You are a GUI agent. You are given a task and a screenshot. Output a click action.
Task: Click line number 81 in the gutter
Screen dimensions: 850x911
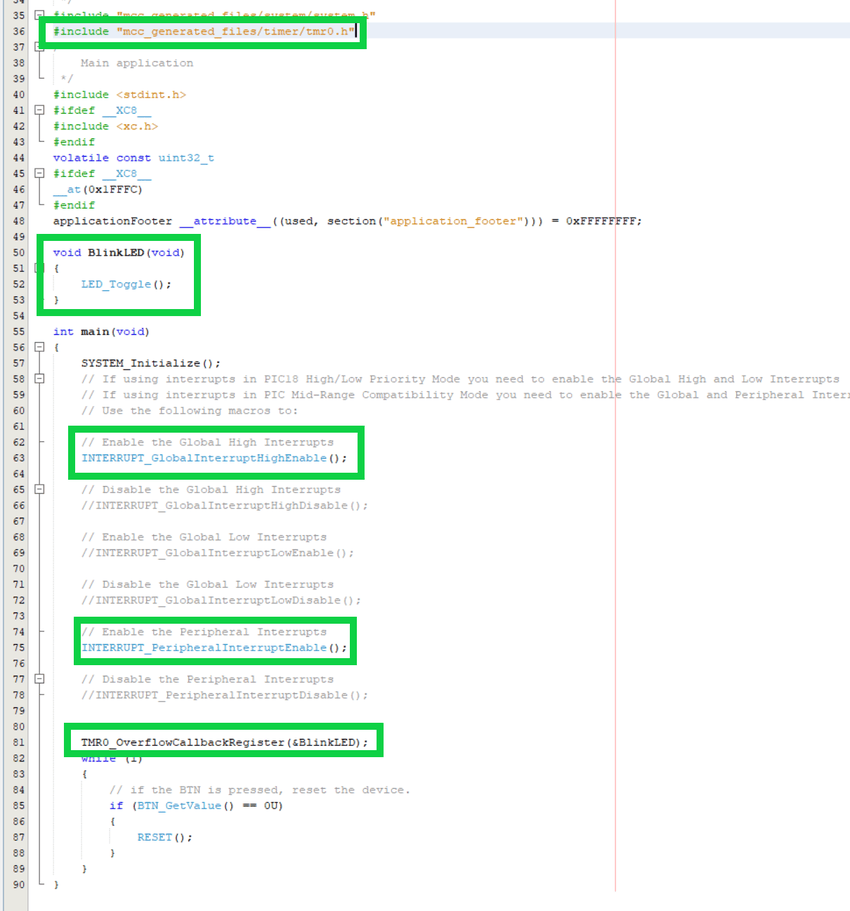[x=19, y=742]
